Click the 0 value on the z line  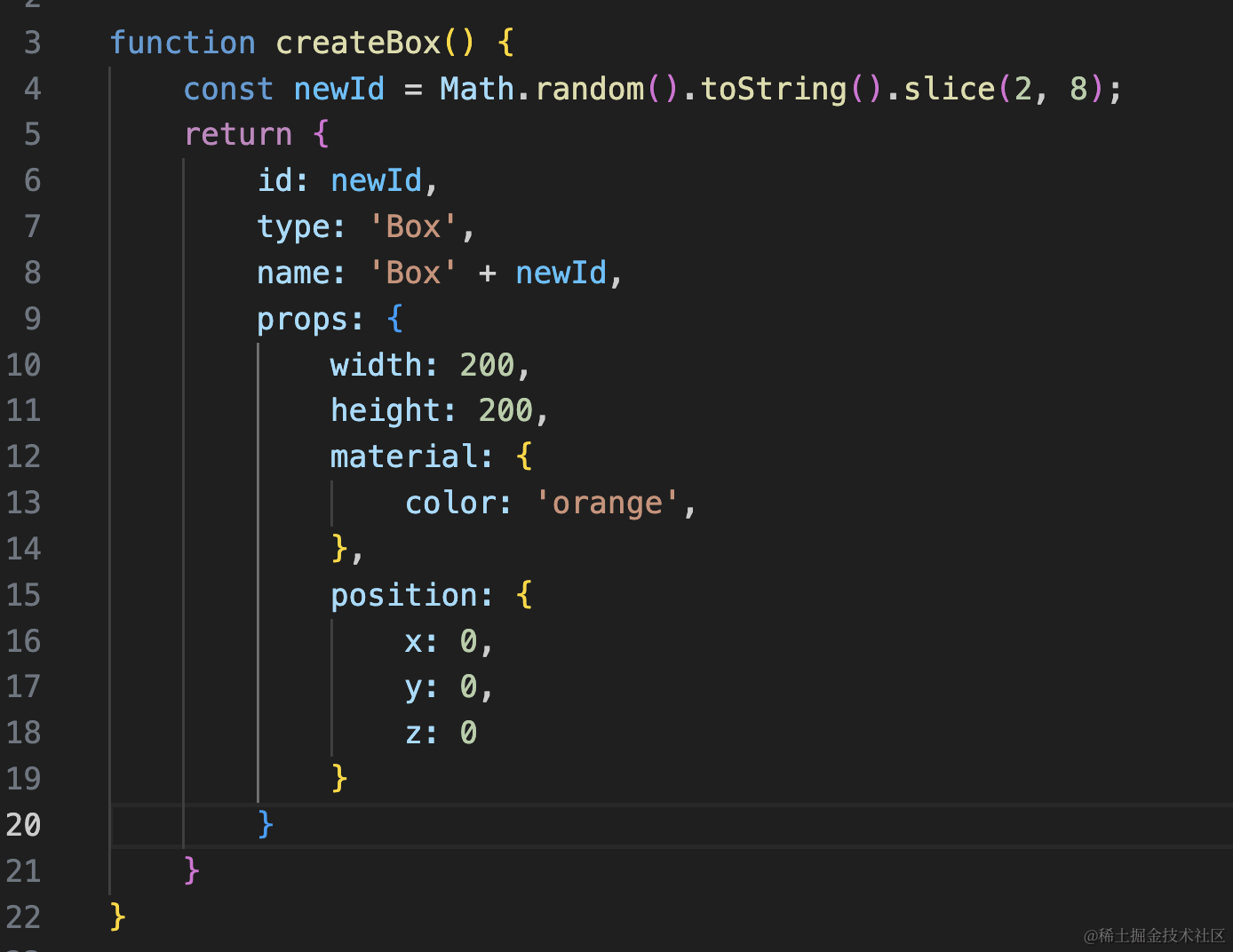tap(468, 733)
